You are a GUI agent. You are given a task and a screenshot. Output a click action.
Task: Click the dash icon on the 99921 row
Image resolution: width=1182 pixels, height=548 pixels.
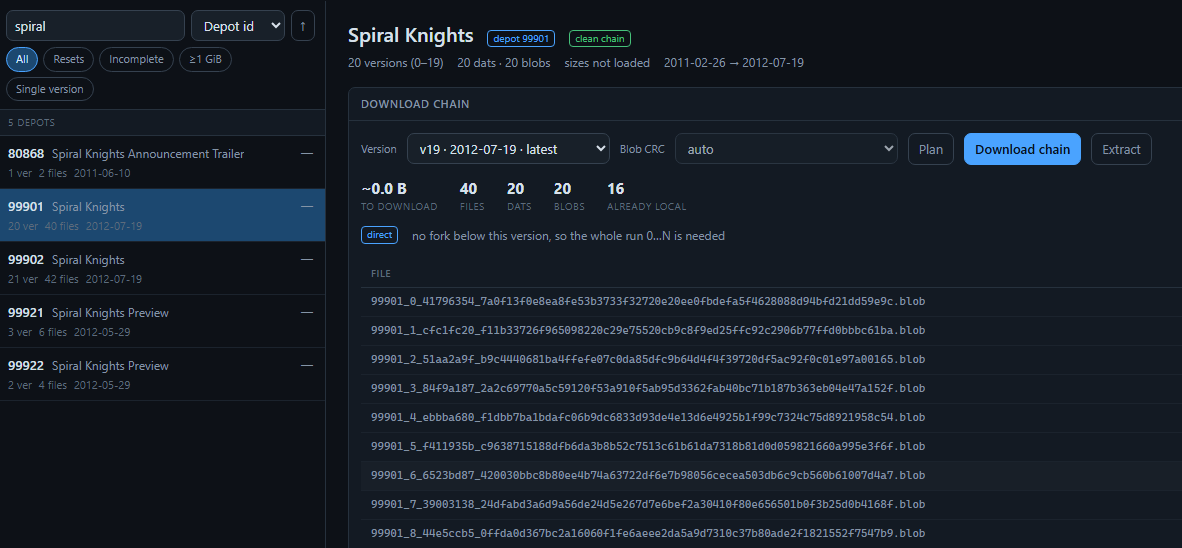click(307, 313)
